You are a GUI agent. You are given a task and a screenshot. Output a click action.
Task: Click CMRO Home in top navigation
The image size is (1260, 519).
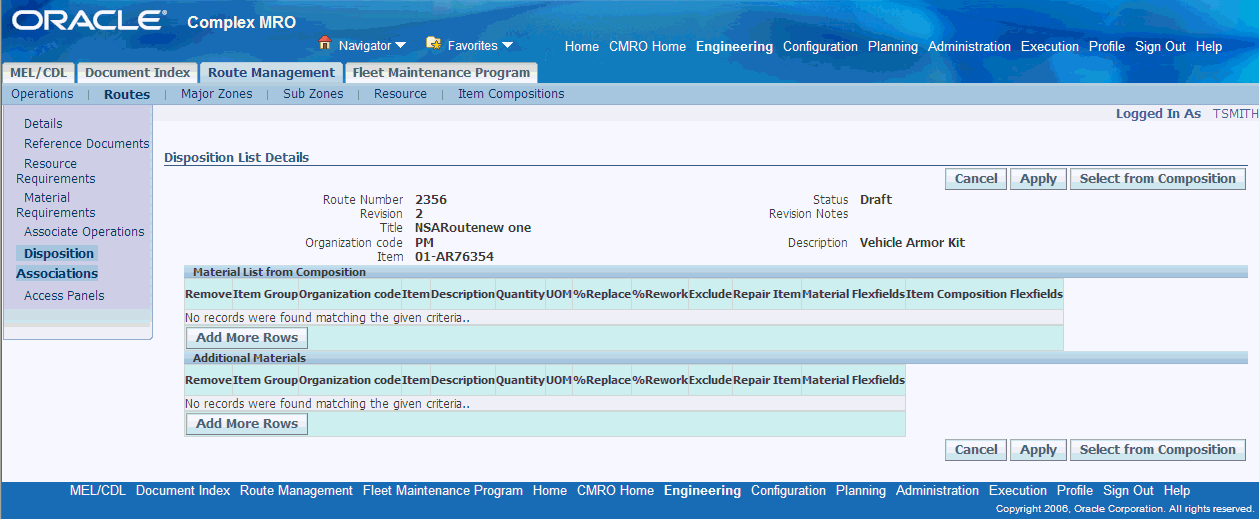coord(647,47)
